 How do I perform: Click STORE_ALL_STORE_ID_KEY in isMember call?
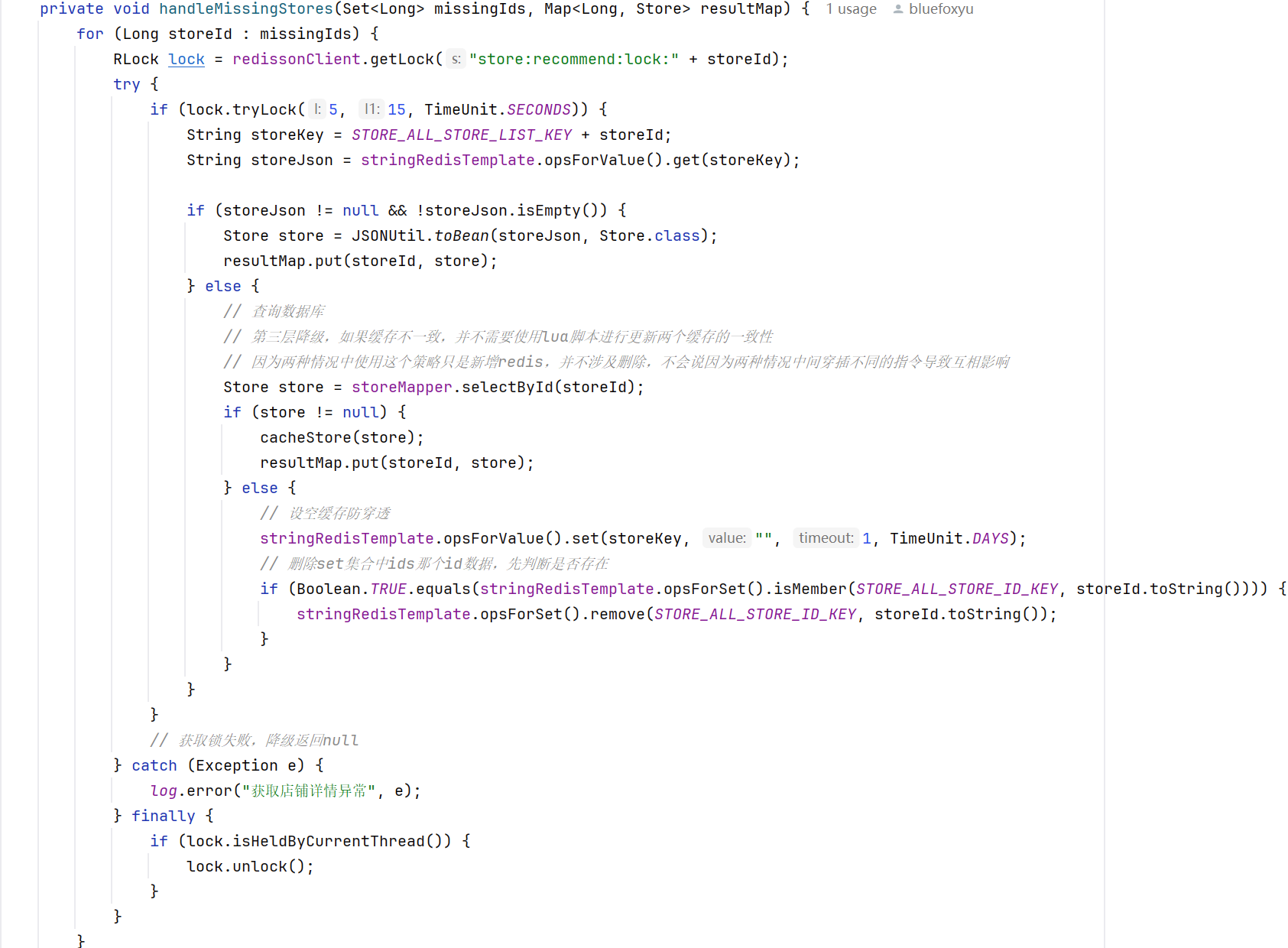tap(957, 589)
